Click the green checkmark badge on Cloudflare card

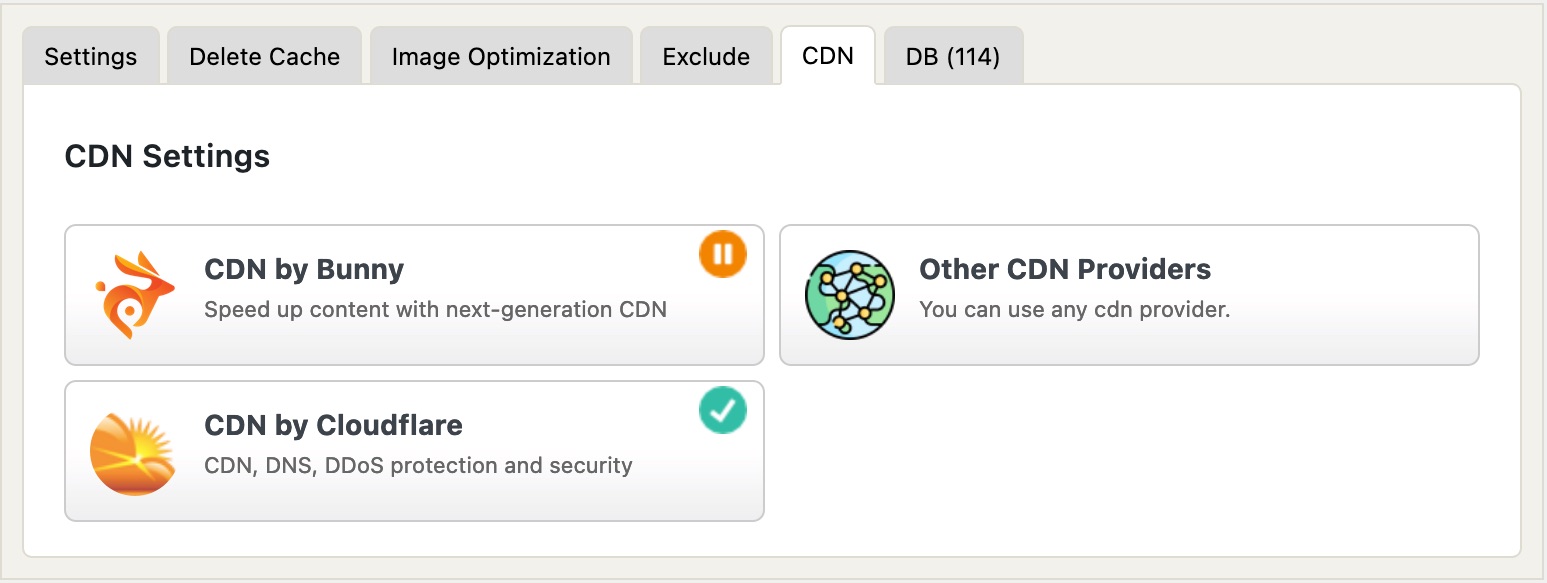click(x=723, y=411)
